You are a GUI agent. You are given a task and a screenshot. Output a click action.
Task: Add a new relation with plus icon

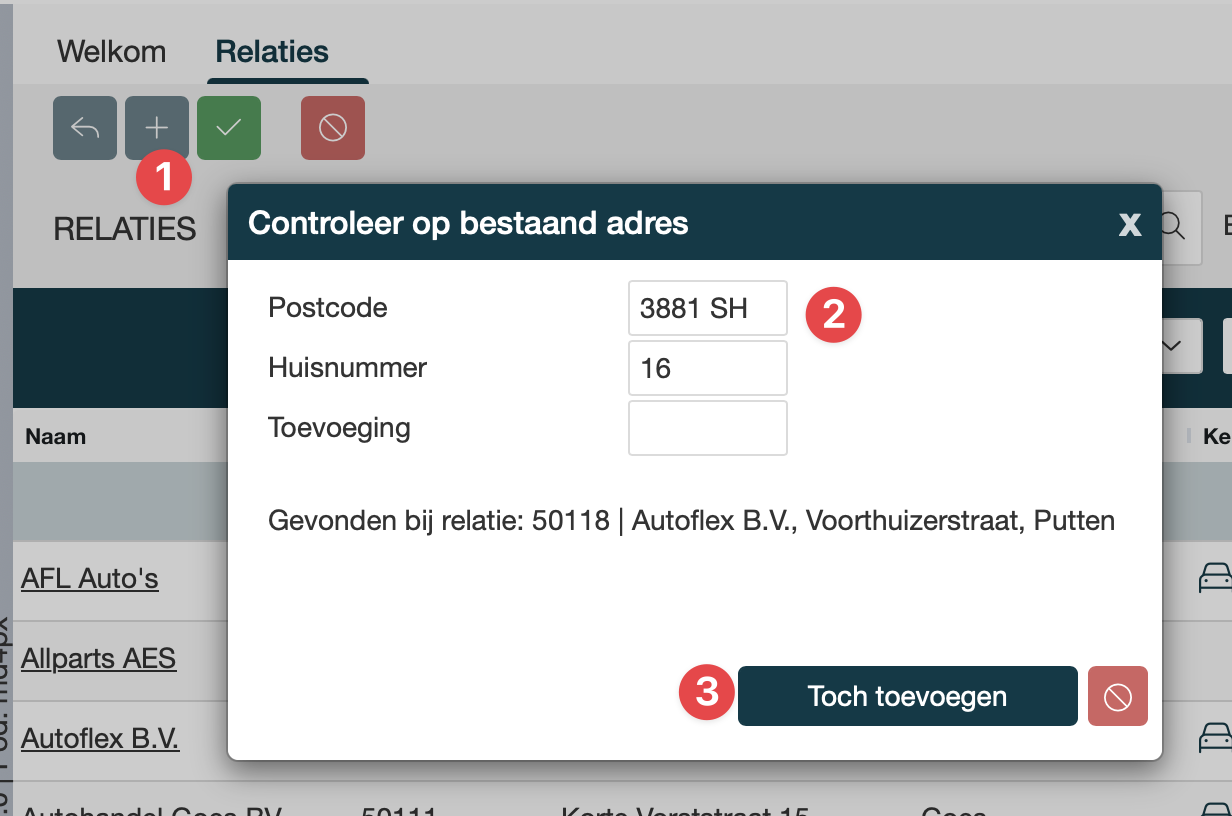157,128
